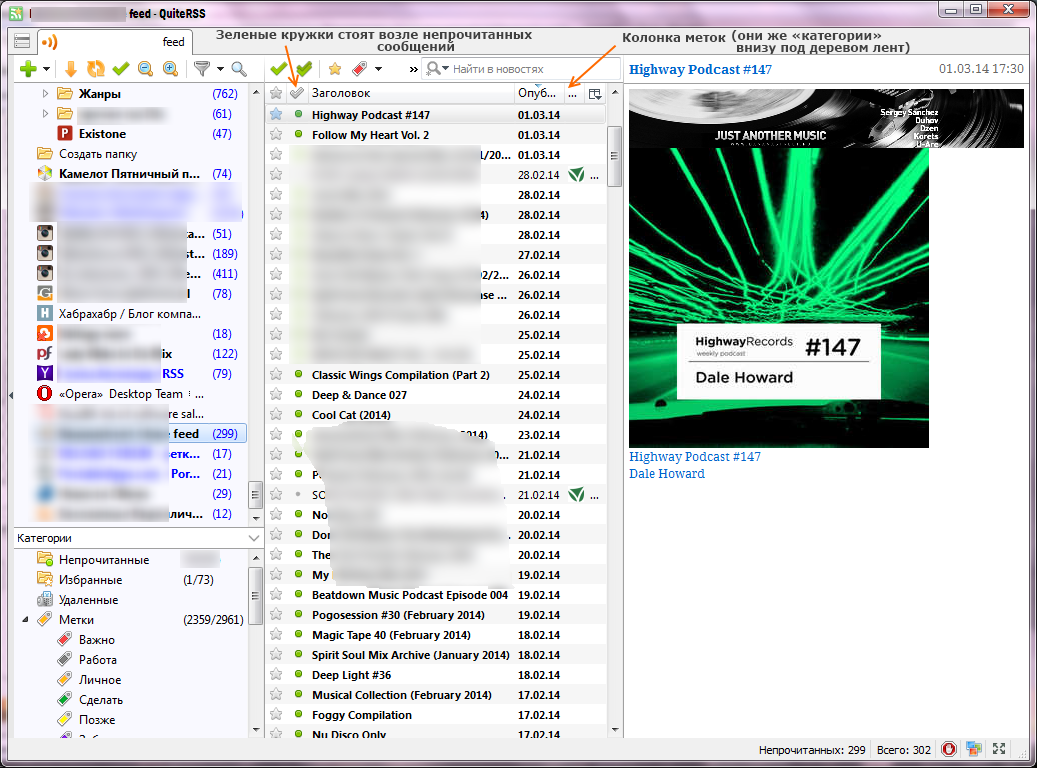Select Хабрахабр / Блог компа... feed
Image resolution: width=1037 pixels, height=768 pixels.
130,314
